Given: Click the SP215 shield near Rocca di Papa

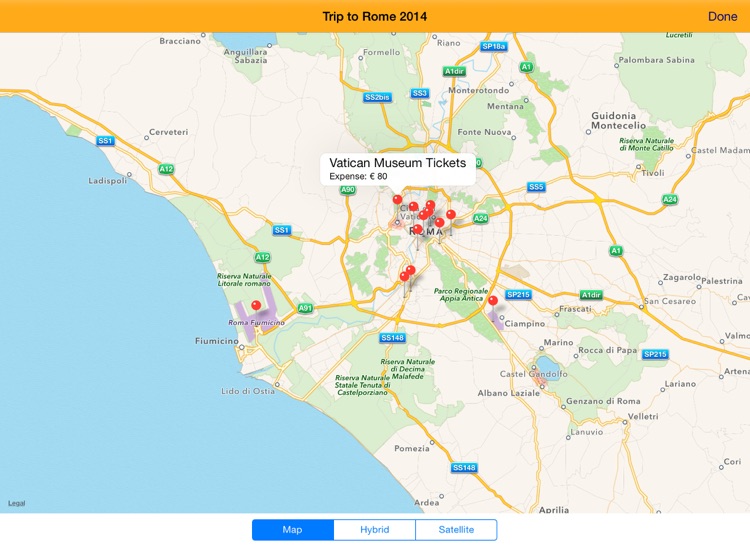Looking at the screenshot, I should pyautogui.click(x=655, y=354).
